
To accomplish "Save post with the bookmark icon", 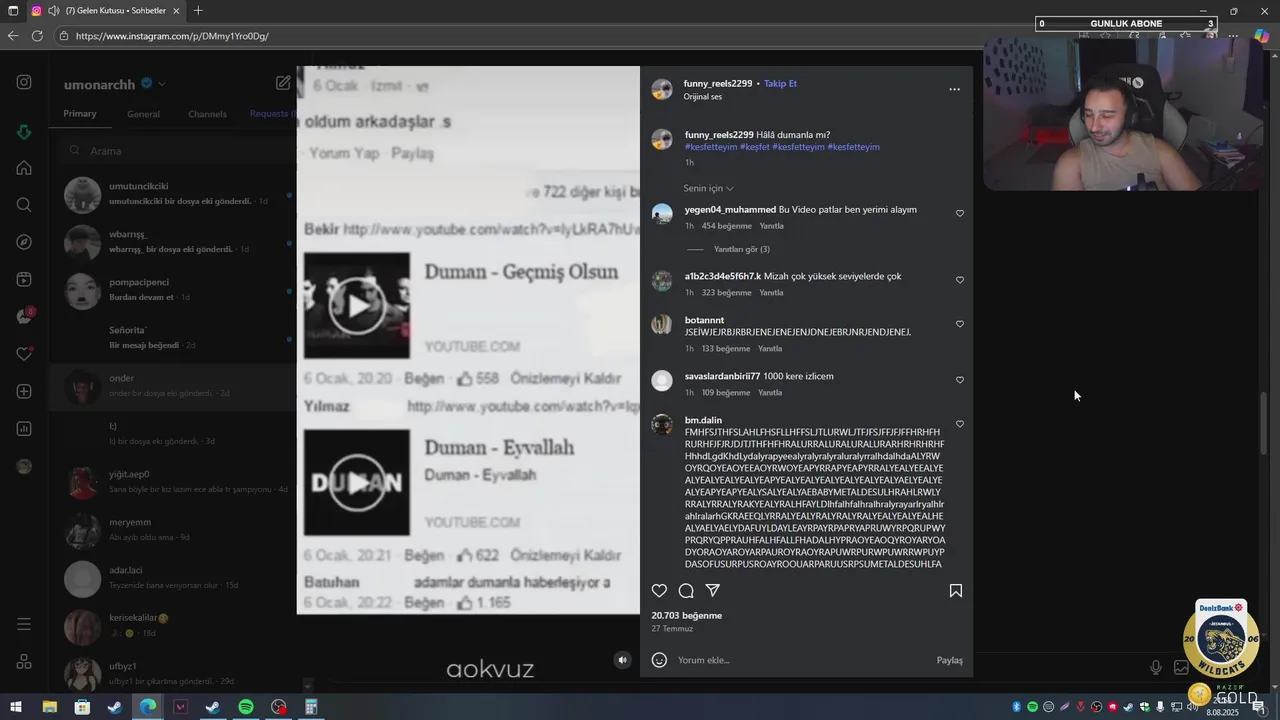I will click(956, 591).
